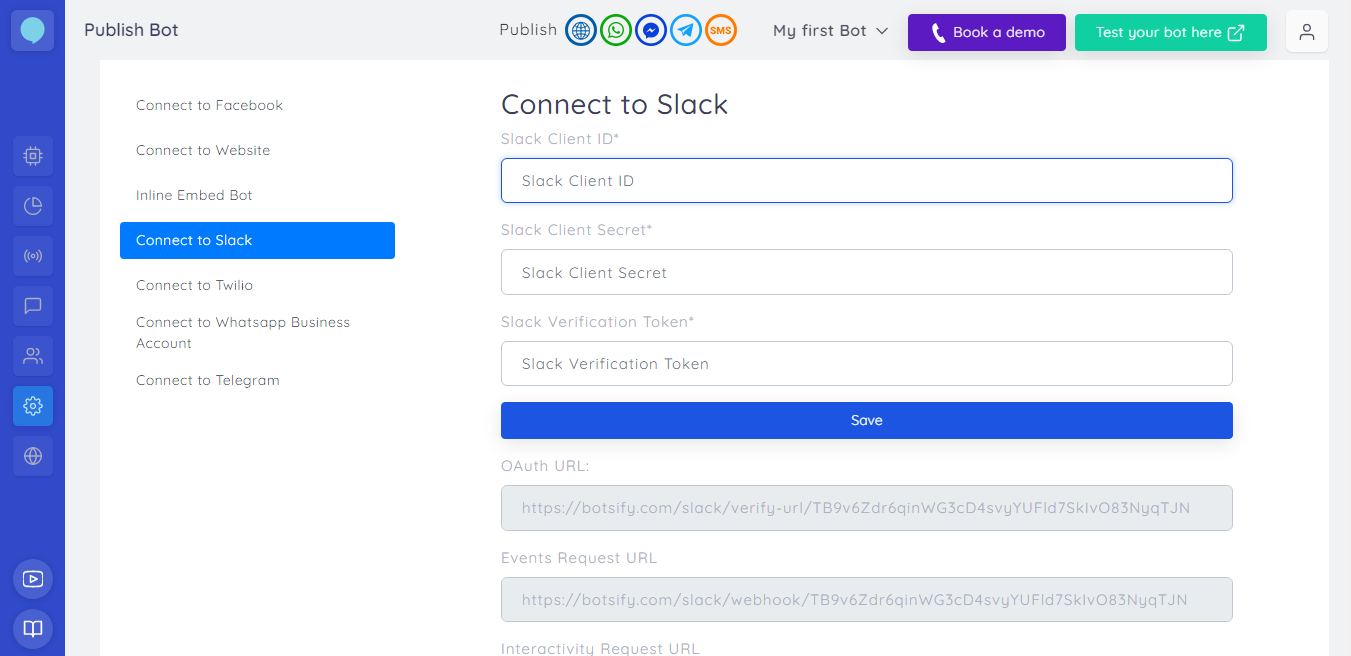Viewport: 1351px width, 656px height.
Task: Publish to Telegram via top icon
Action: pyautogui.click(x=685, y=31)
